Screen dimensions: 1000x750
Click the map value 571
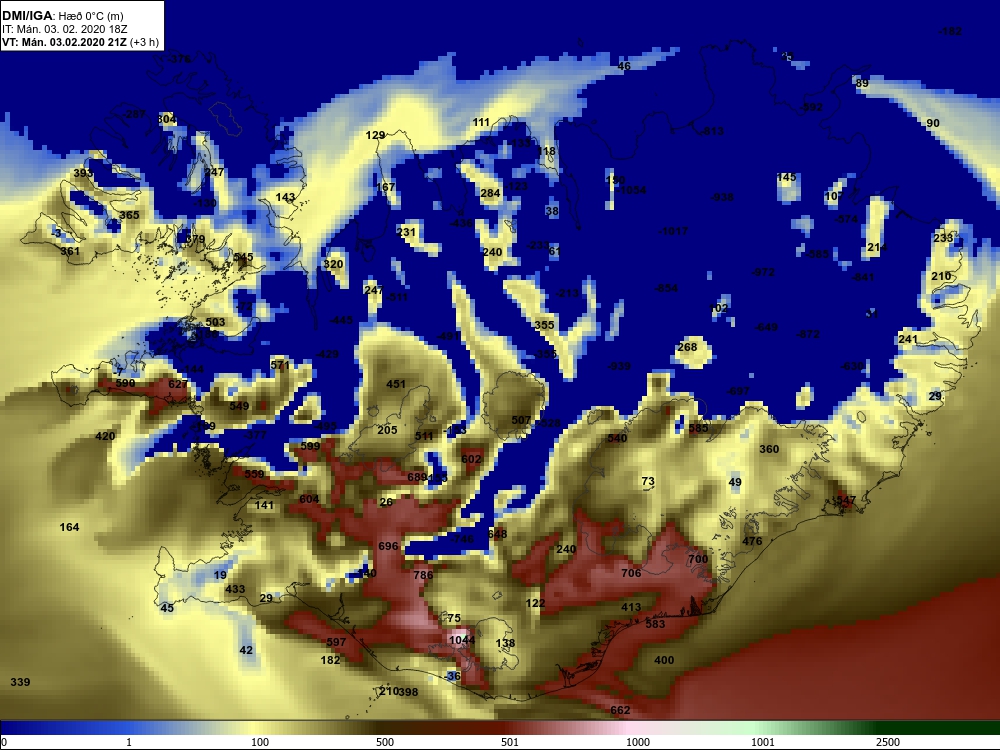pos(280,365)
